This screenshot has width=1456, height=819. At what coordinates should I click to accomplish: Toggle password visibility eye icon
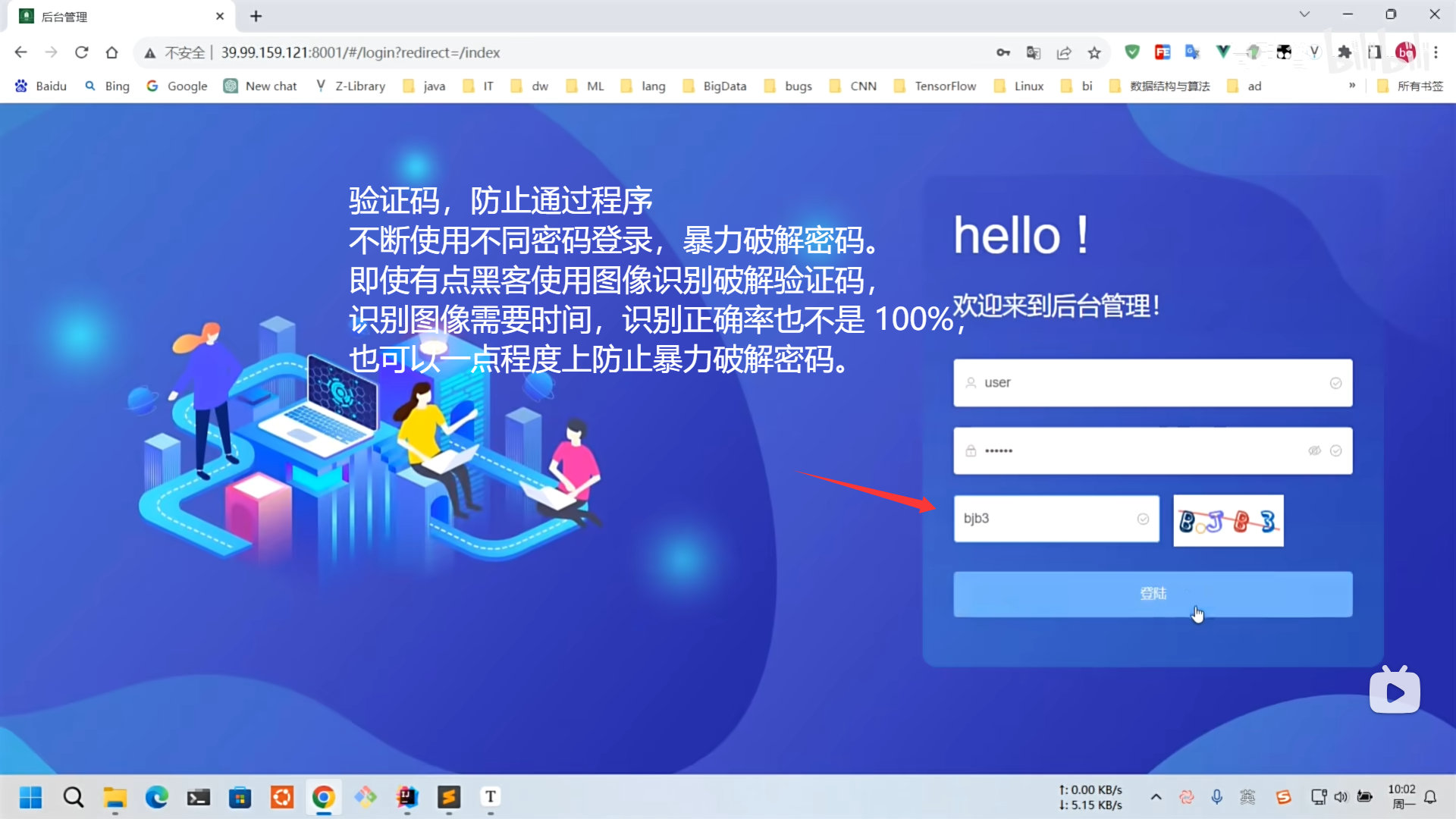click(x=1314, y=450)
